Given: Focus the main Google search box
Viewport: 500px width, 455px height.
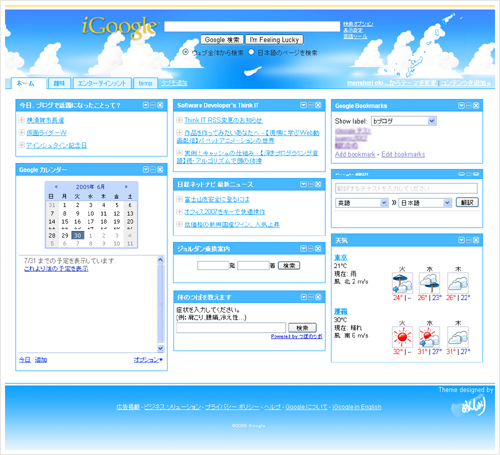Looking at the screenshot, I should coord(252,26).
